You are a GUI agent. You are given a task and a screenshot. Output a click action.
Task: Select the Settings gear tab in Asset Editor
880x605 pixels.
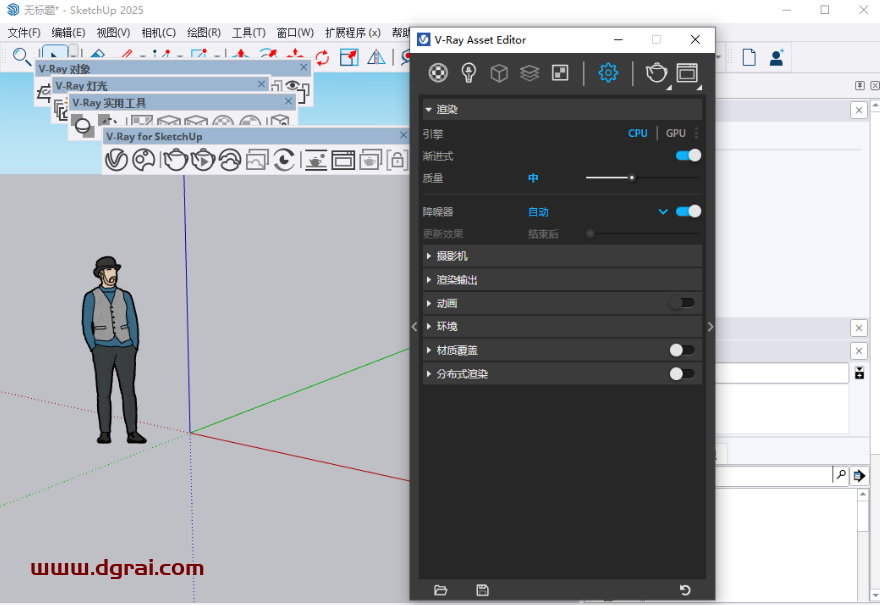click(x=608, y=72)
